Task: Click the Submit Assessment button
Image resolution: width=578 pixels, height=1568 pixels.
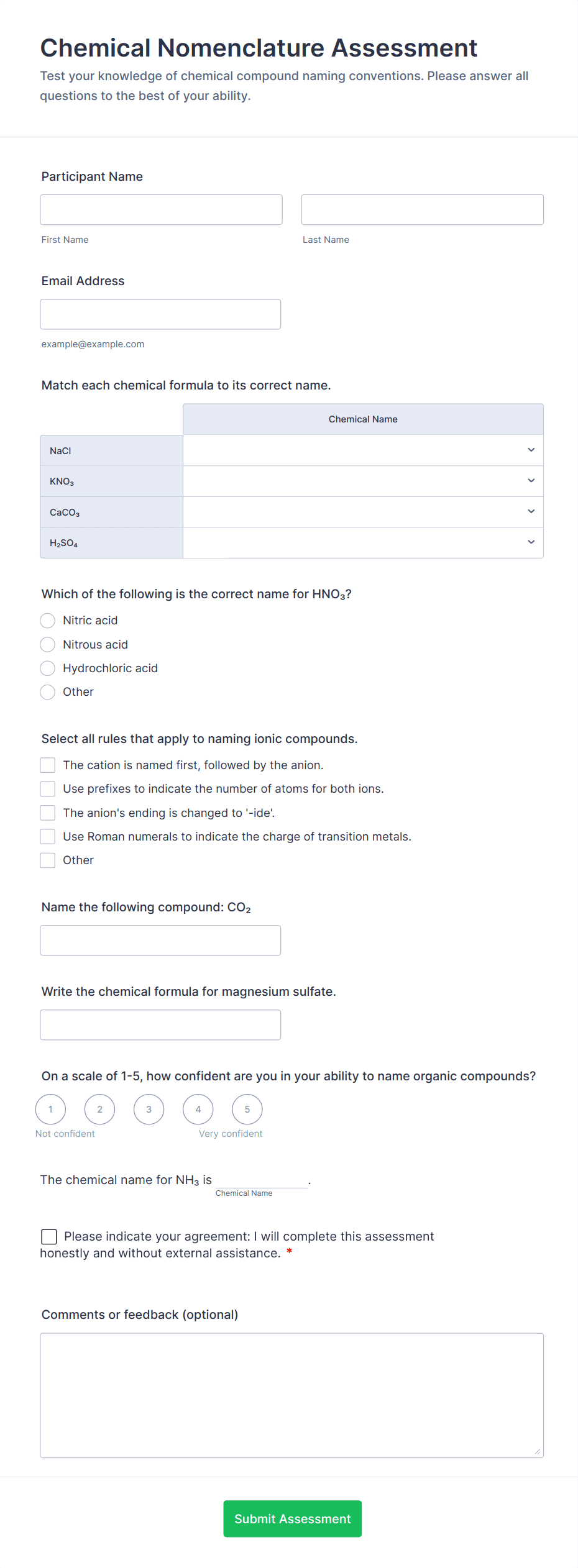Action: [x=292, y=1518]
